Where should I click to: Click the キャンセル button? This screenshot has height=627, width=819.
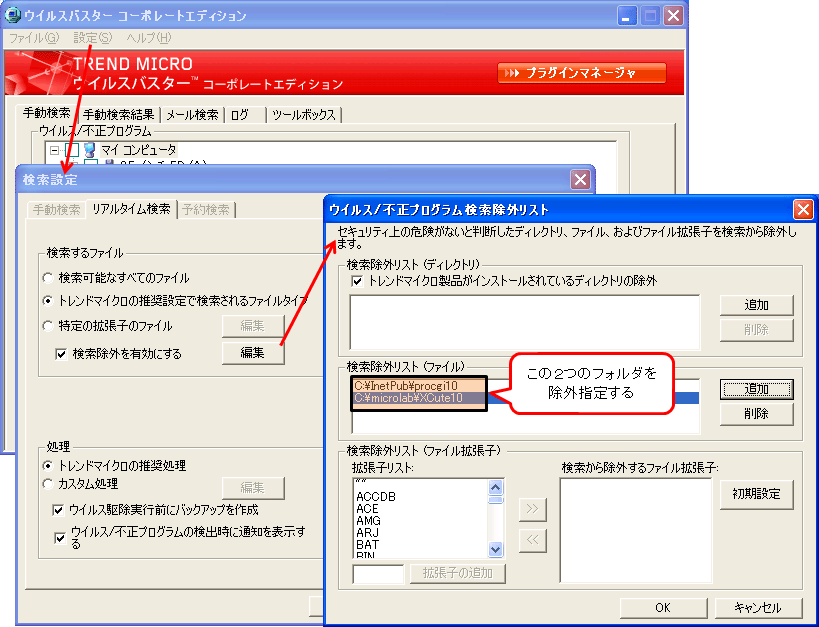pos(757,608)
